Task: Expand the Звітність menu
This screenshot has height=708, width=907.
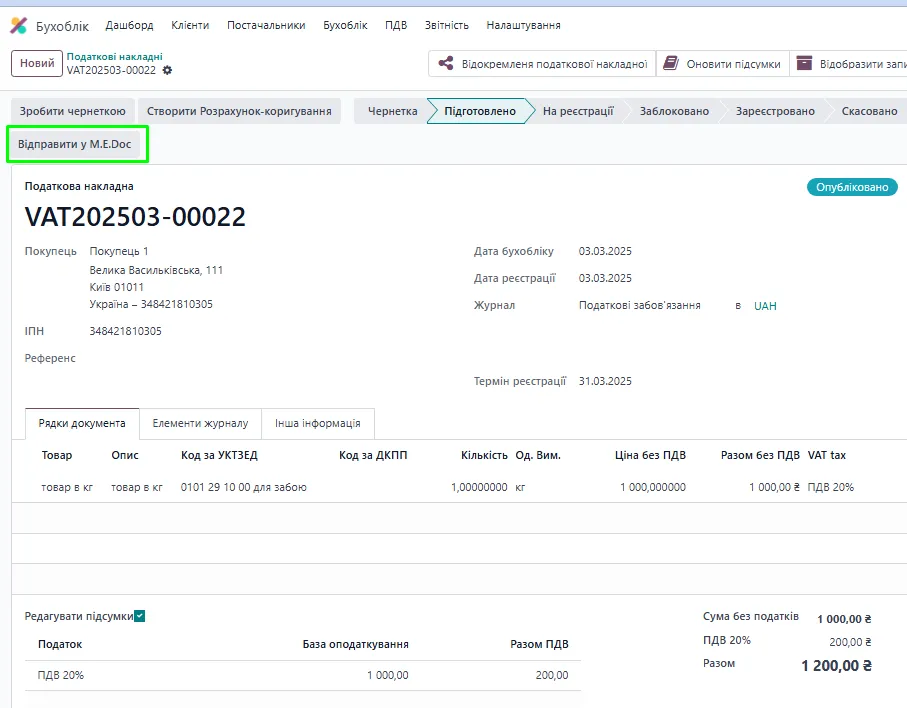Action: 446,25
